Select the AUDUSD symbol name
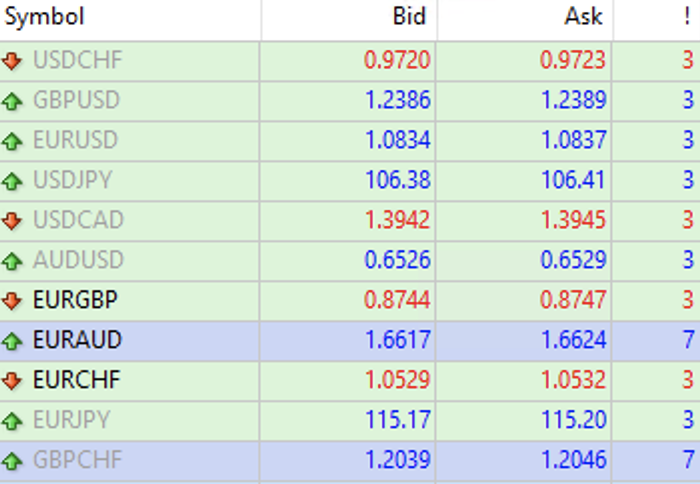The width and height of the screenshot is (700, 484). [x=78, y=260]
